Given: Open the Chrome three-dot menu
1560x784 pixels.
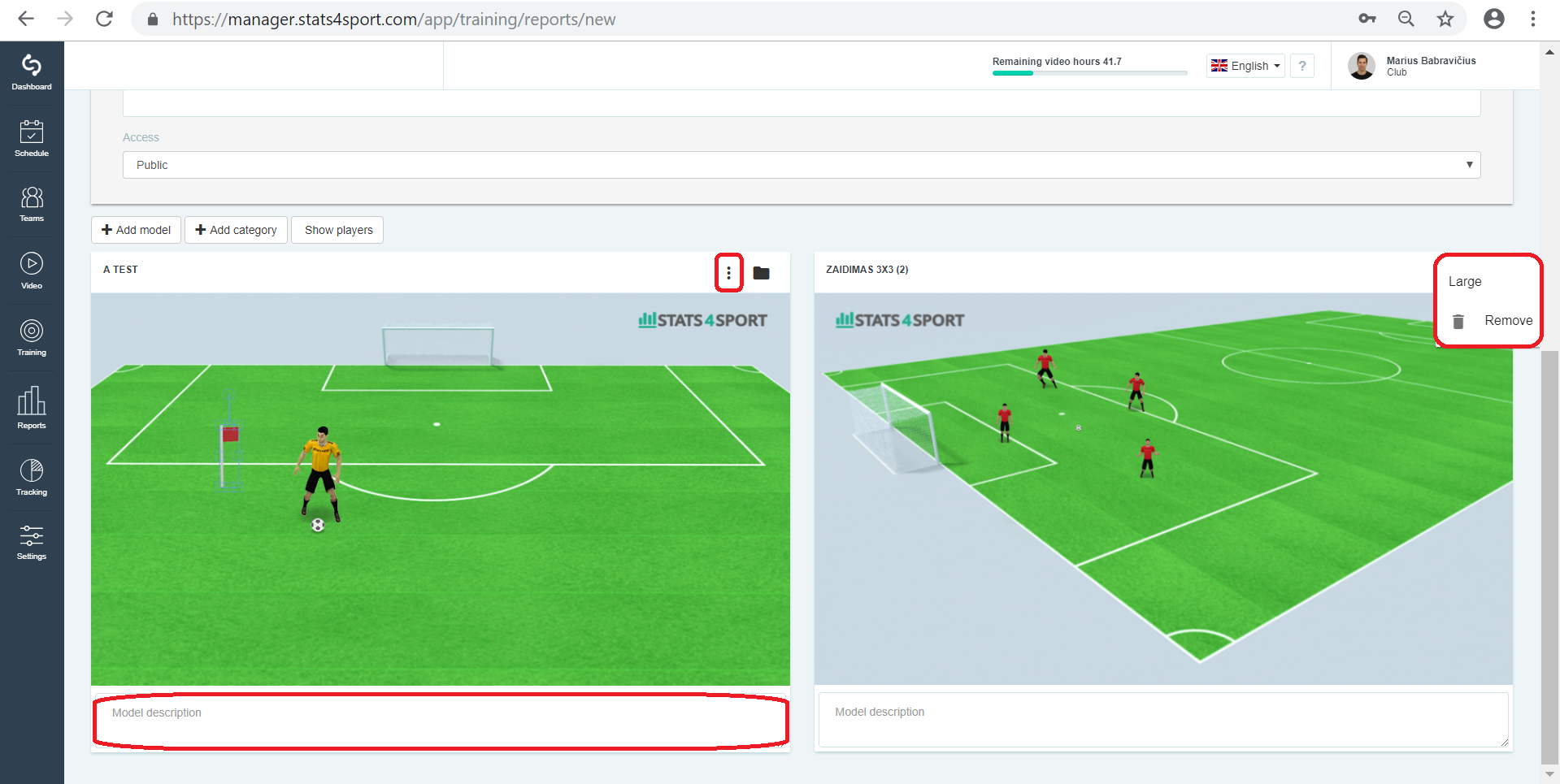Looking at the screenshot, I should [x=1533, y=19].
